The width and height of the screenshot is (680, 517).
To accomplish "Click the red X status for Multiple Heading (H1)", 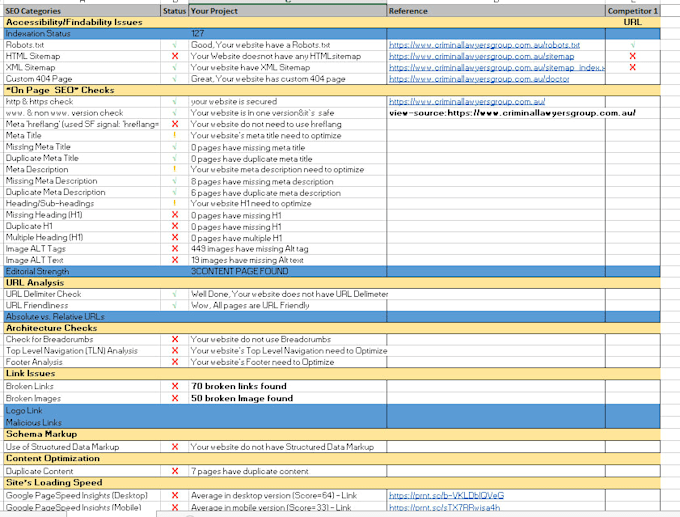I will coord(175,237).
